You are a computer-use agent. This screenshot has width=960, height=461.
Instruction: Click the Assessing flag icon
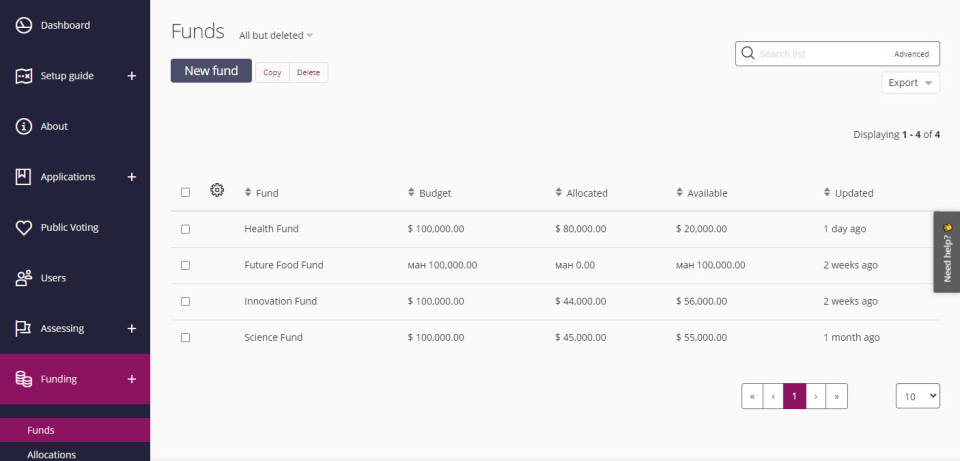[x=24, y=328]
